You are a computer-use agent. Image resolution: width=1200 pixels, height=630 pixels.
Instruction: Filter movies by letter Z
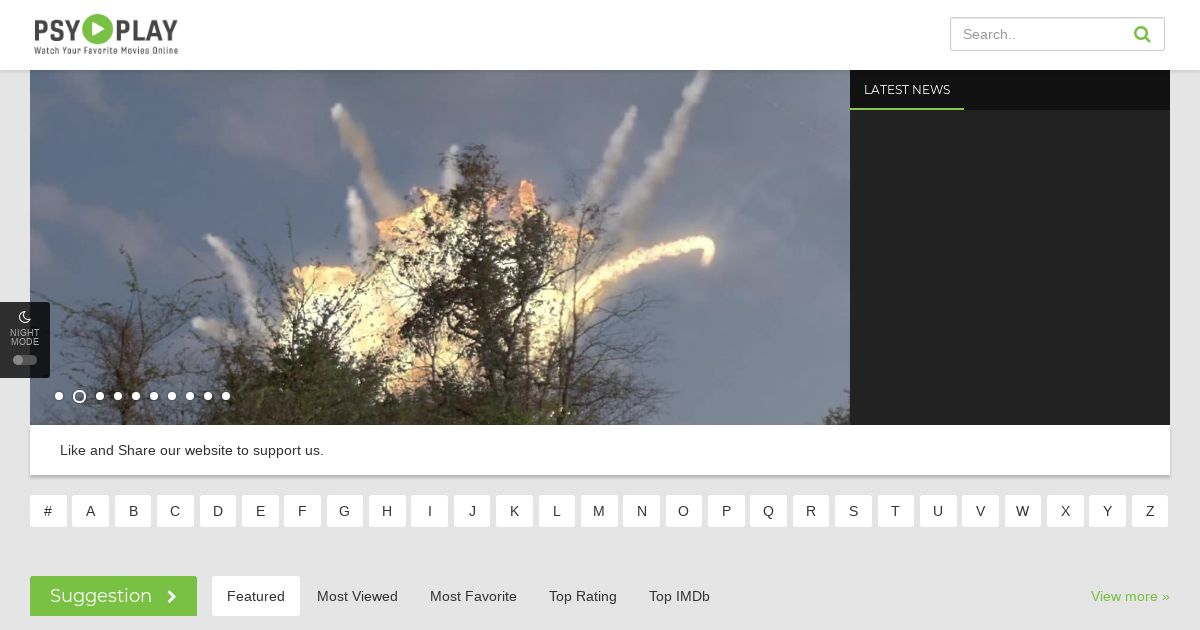pyautogui.click(x=1150, y=511)
